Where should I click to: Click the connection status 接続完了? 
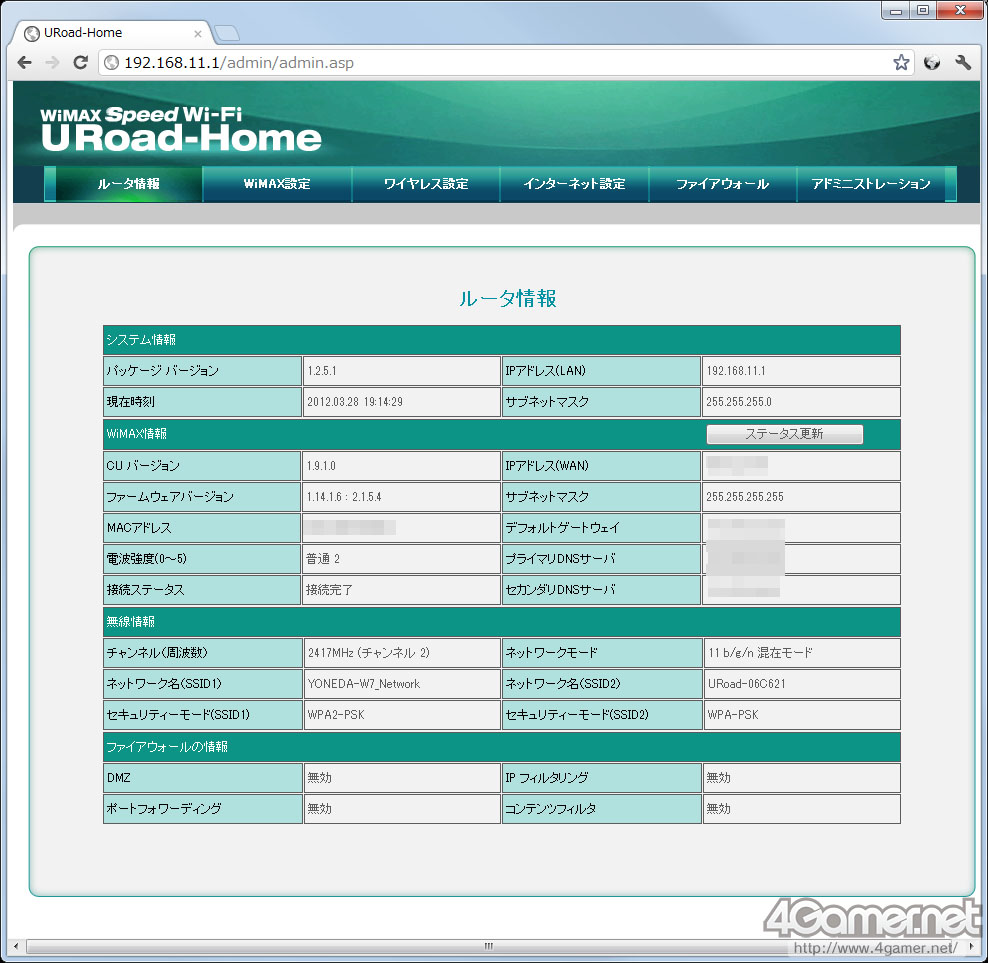[330, 590]
